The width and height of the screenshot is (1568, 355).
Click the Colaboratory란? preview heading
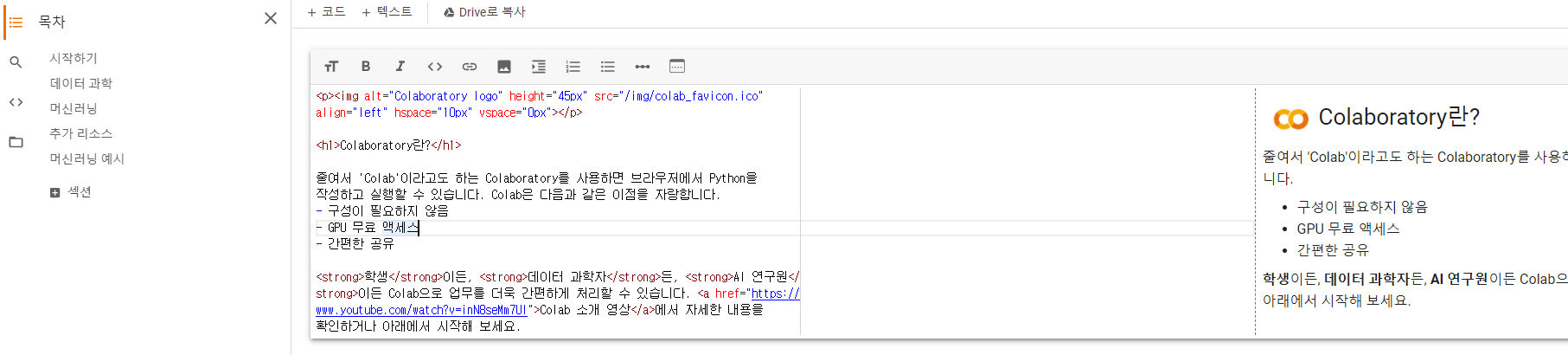pos(1398,117)
